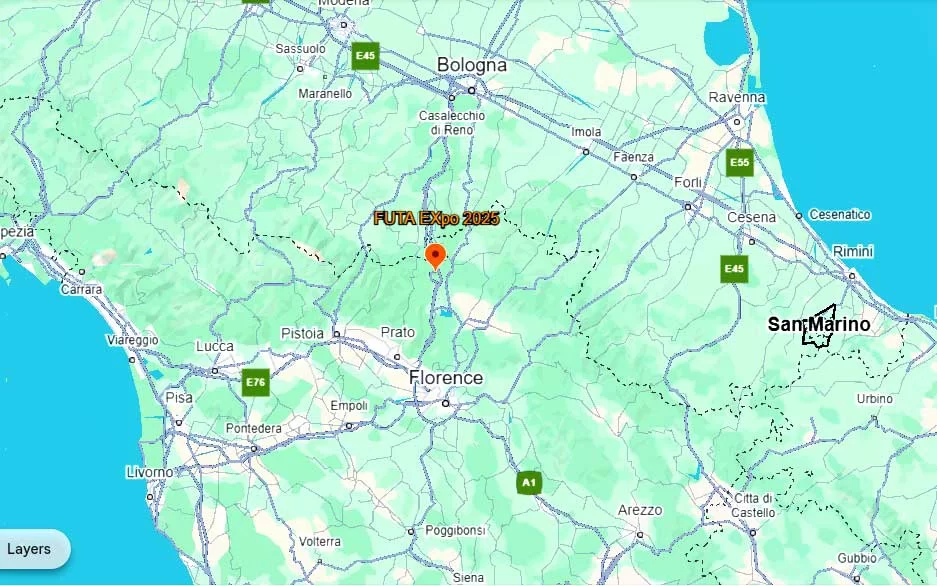Click the Bologna city label
937x586 pixels.
(x=471, y=65)
